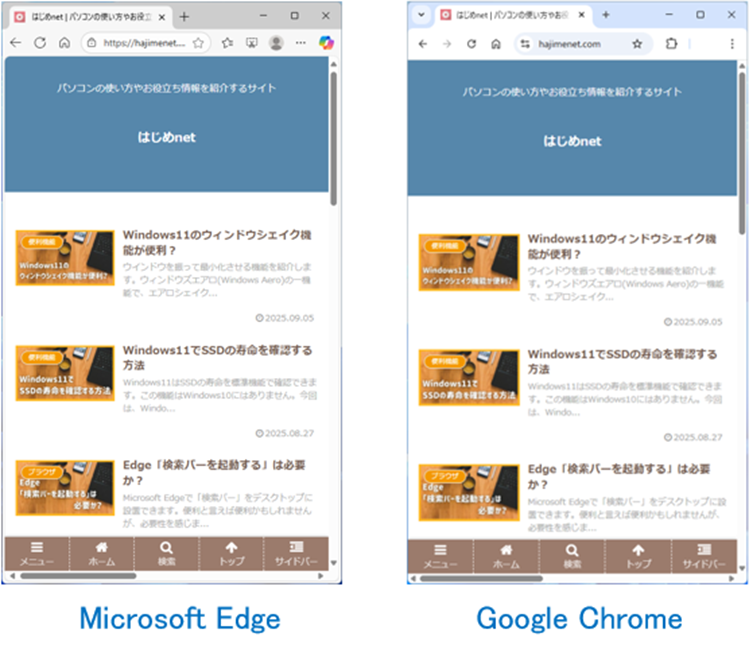Screen dimensions: 749x645
Task: Expand the tab search dropdown in Chrome
Action: coord(421,15)
